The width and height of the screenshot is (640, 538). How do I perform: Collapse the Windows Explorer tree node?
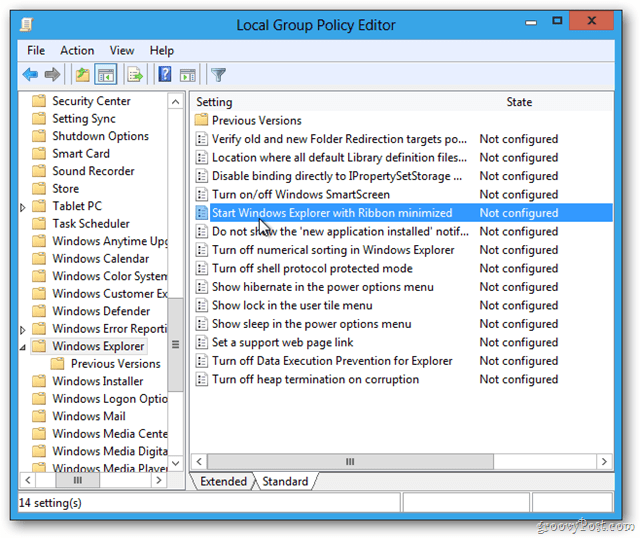(x=23, y=347)
